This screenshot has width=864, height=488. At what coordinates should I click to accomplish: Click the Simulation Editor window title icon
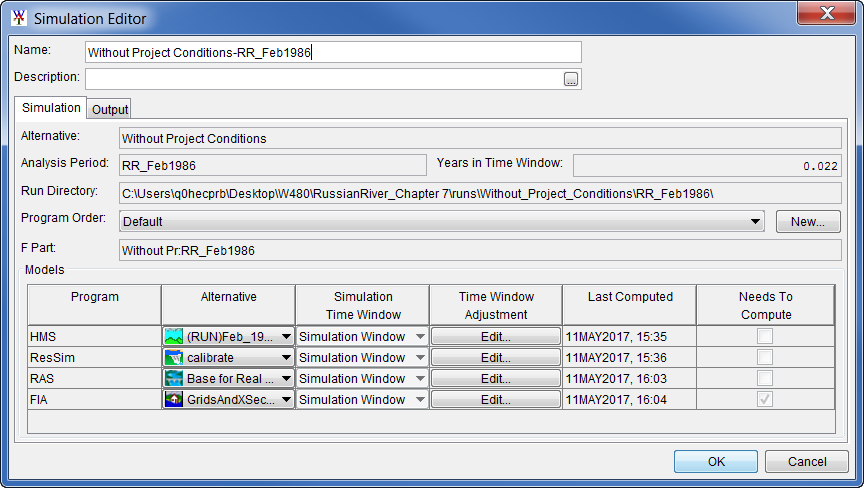point(19,18)
